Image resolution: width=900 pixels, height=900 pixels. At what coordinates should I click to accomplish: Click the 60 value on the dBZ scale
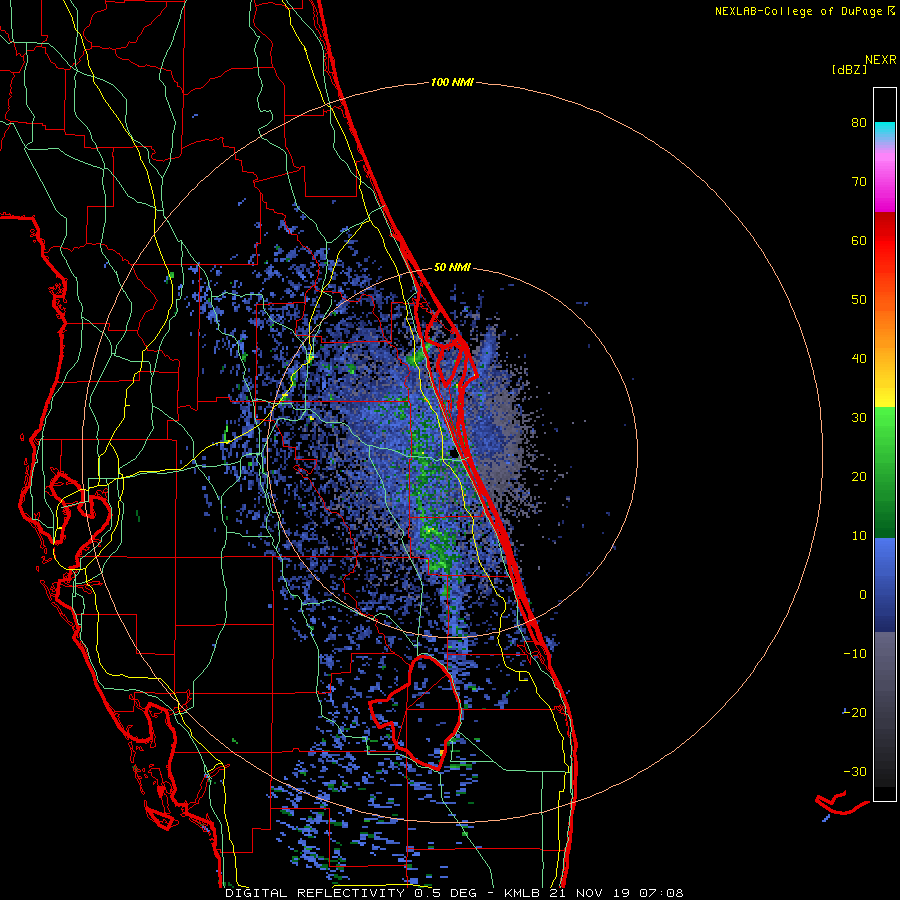point(859,240)
